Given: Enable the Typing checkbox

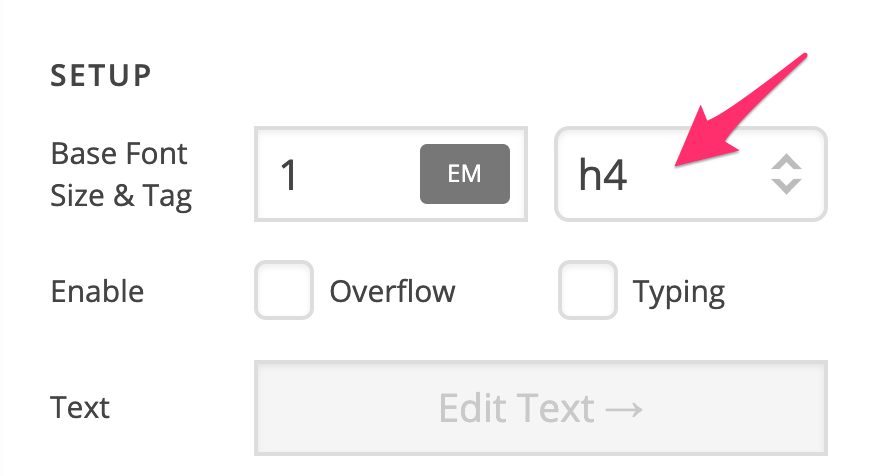Looking at the screenshot, I should tap(588, 290).
